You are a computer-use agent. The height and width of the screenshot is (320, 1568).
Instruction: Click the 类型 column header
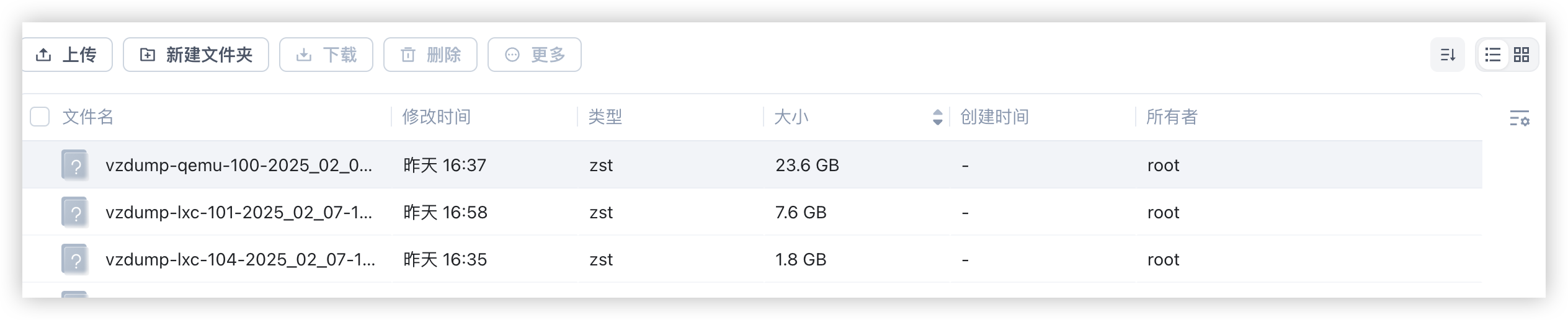(605, 117)
